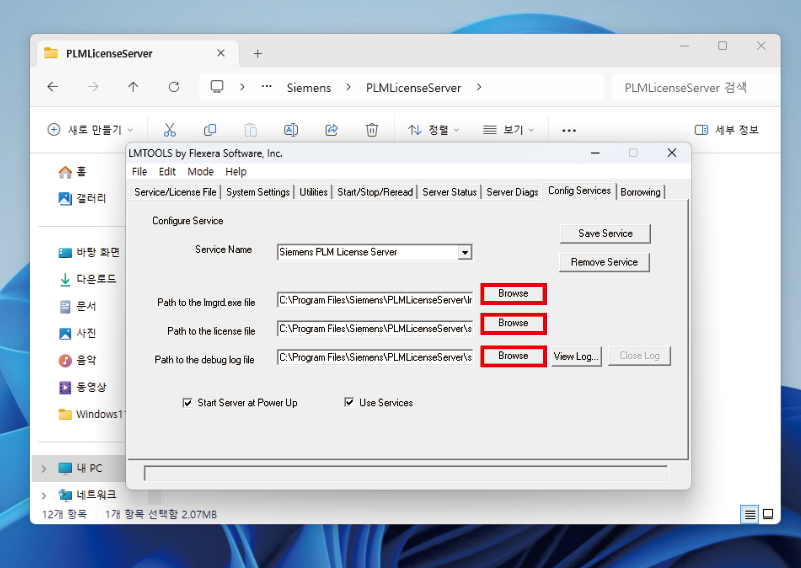Switch to Start/Stop/Reread tab
This screenshot has height=568, width=801.
coord(375,192)
